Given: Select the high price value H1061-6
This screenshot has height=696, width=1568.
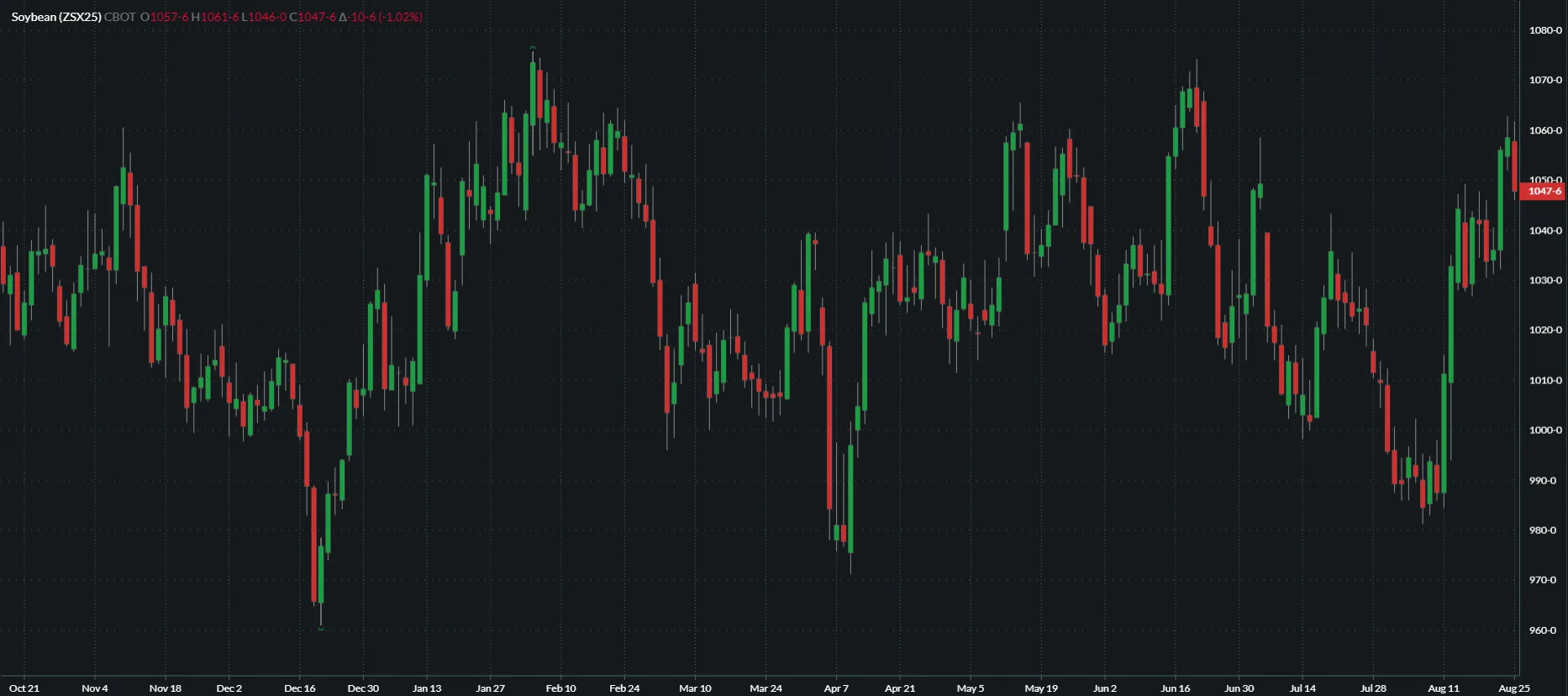Looking at the screenshot, I should pyautogui.click(x=215, y=17).
